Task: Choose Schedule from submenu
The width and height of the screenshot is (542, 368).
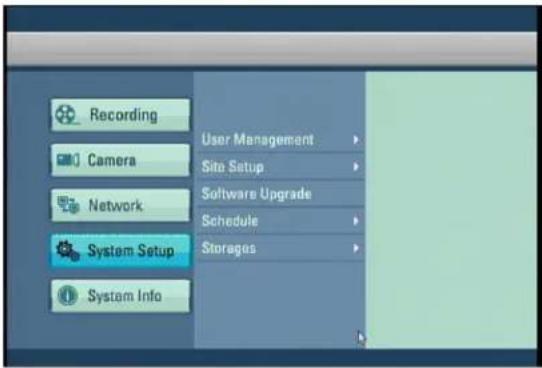Action: 281,221
